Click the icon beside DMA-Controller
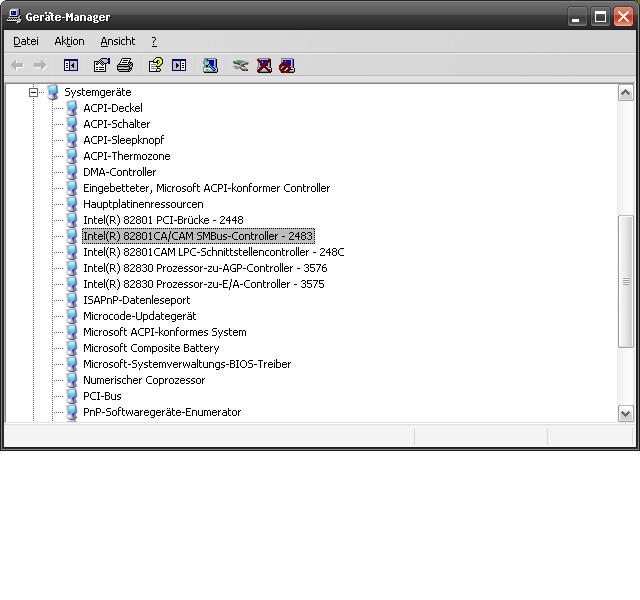This screenshot has height=600, width=640. pos(72,172)
